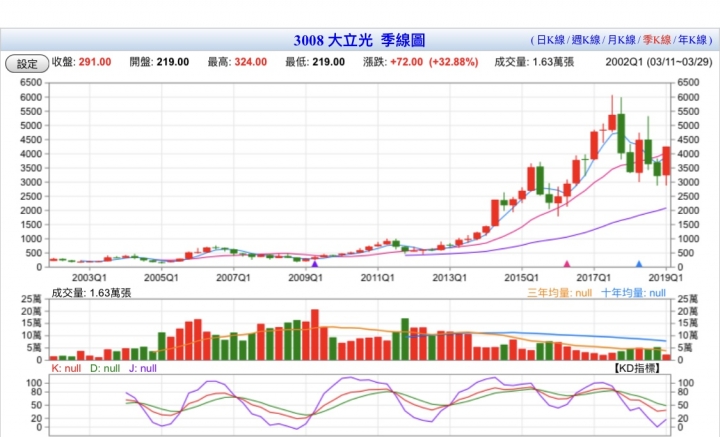Switch to 日K線 daily chart
The width and height of the screenshot is (720, 437).
550,40
